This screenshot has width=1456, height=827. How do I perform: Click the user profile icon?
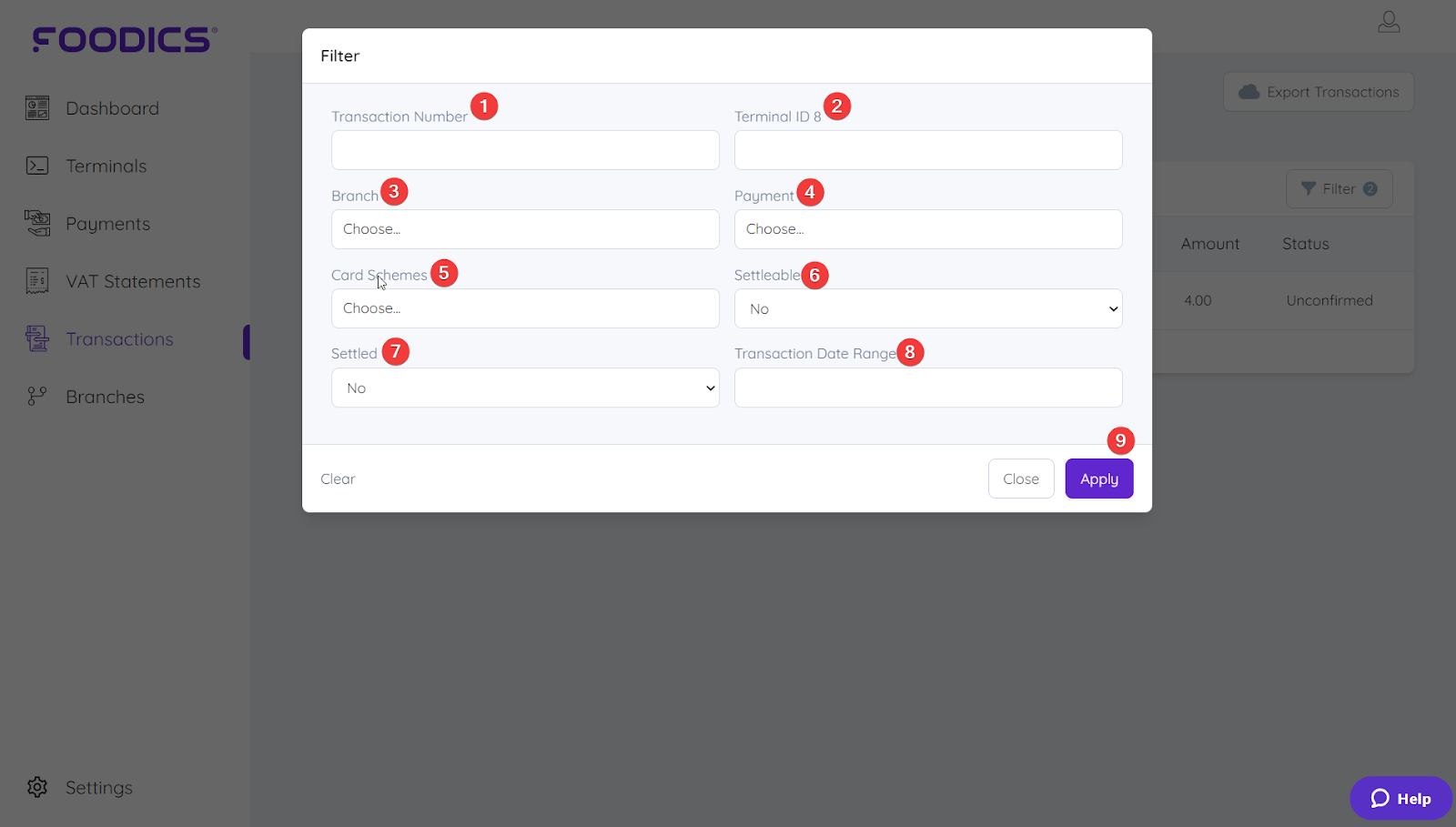click(x=1389, y=22)
